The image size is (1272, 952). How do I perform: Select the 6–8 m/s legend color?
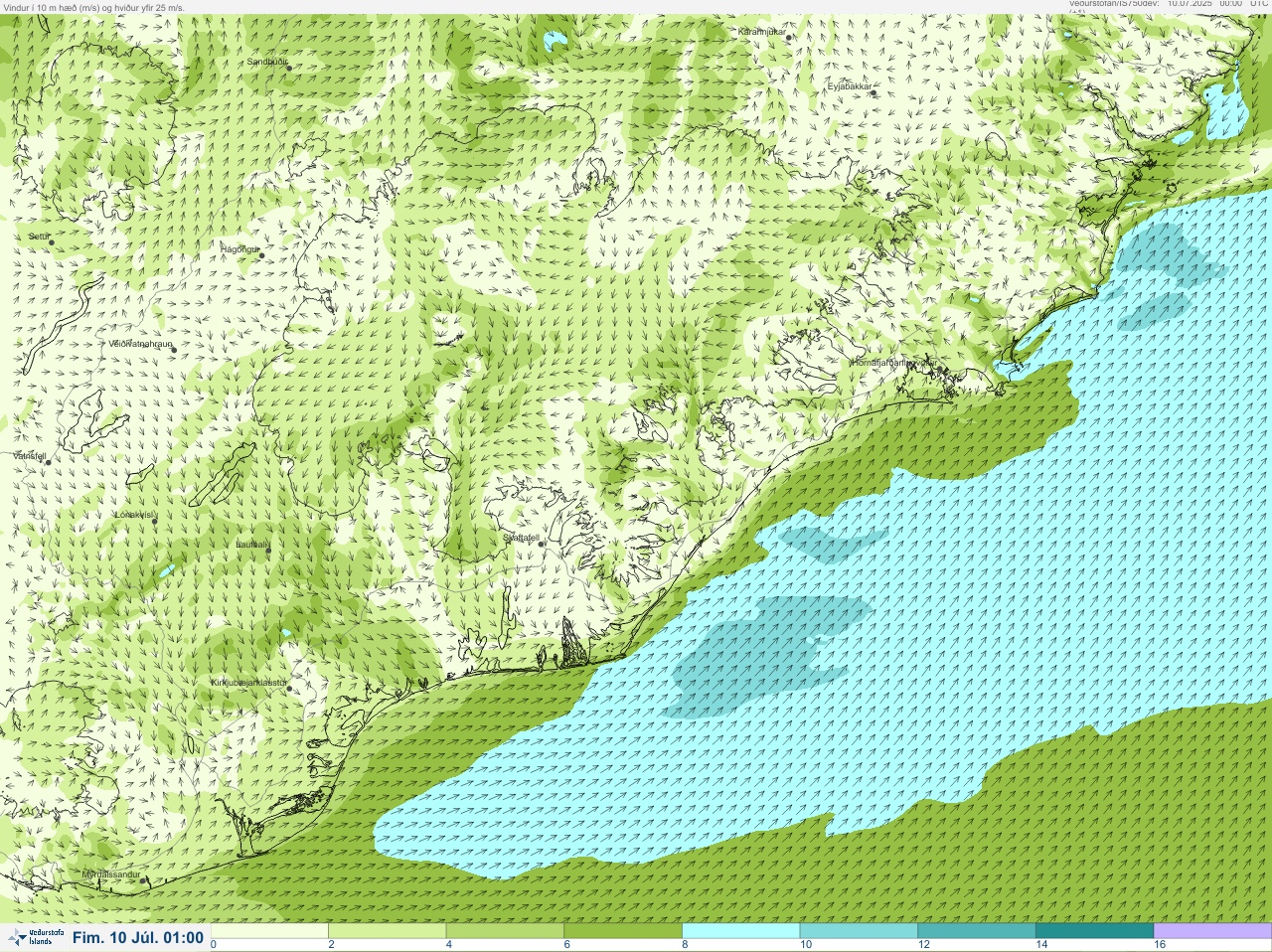[623, 931]
